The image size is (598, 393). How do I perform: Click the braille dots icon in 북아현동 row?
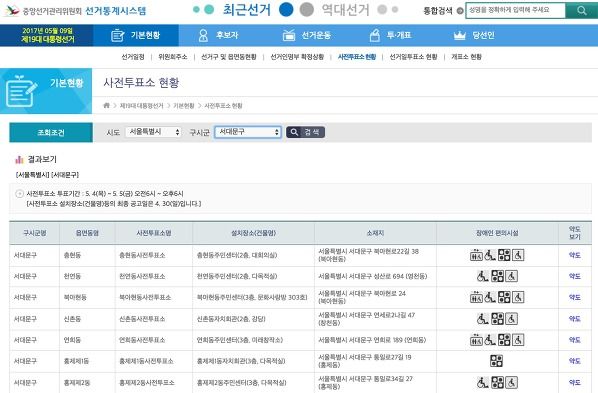coord(504,297)
